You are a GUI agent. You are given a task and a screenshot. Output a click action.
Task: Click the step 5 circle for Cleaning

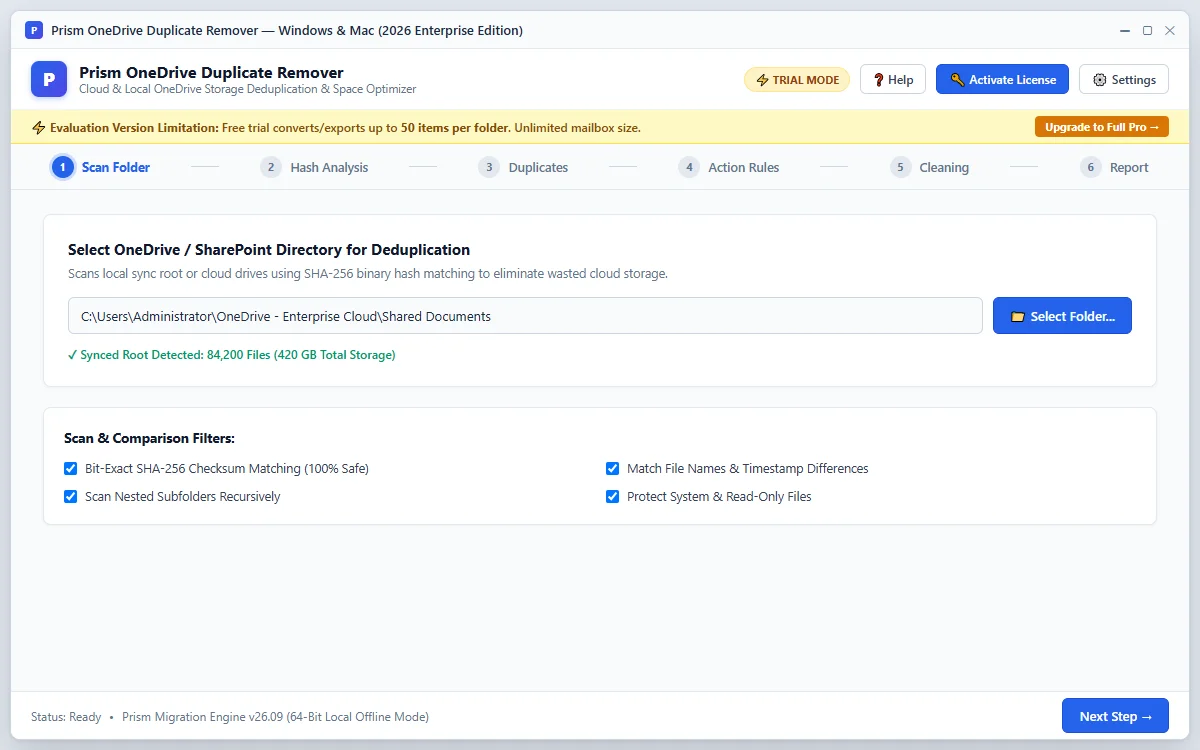click(901, 167)
